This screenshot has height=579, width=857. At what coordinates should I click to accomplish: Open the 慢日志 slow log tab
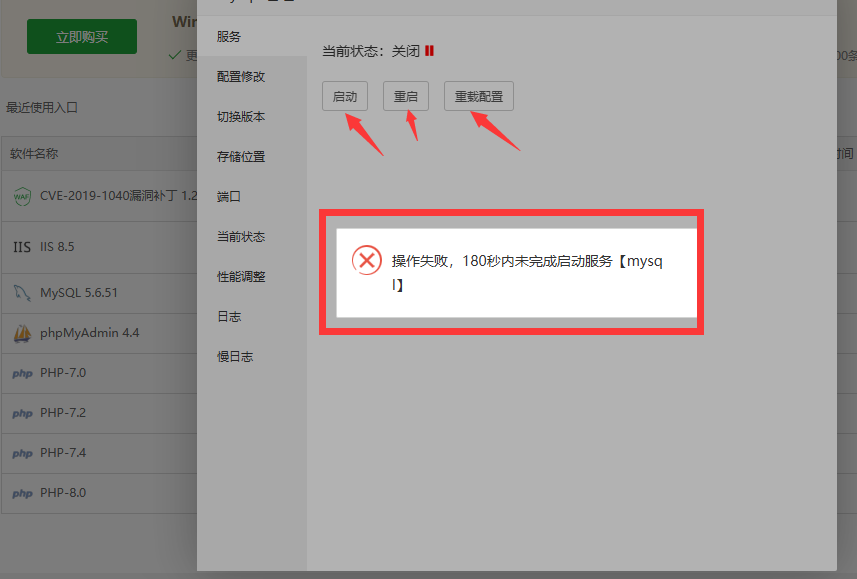[235, 357]
